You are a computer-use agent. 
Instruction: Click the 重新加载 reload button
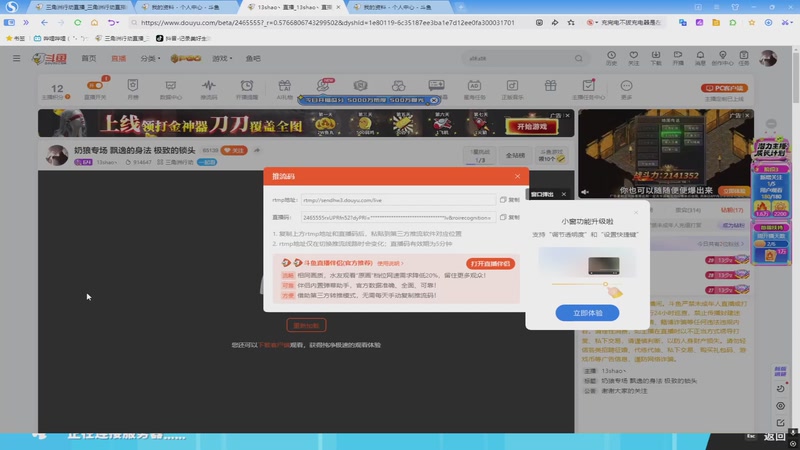(306, 326)
